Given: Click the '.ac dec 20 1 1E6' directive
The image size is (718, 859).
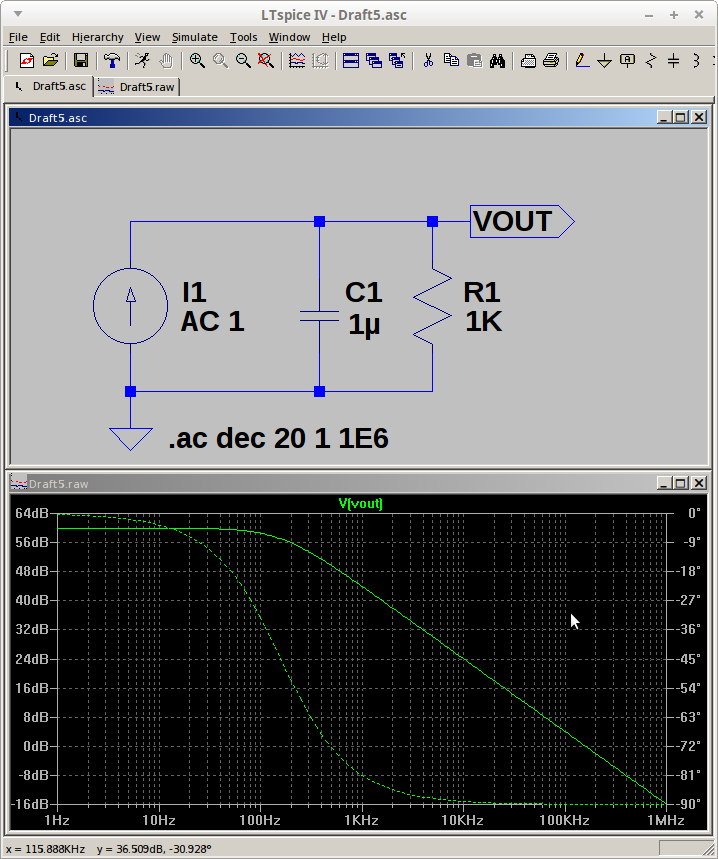Looking at the screenshot, I should pos(278,438).
